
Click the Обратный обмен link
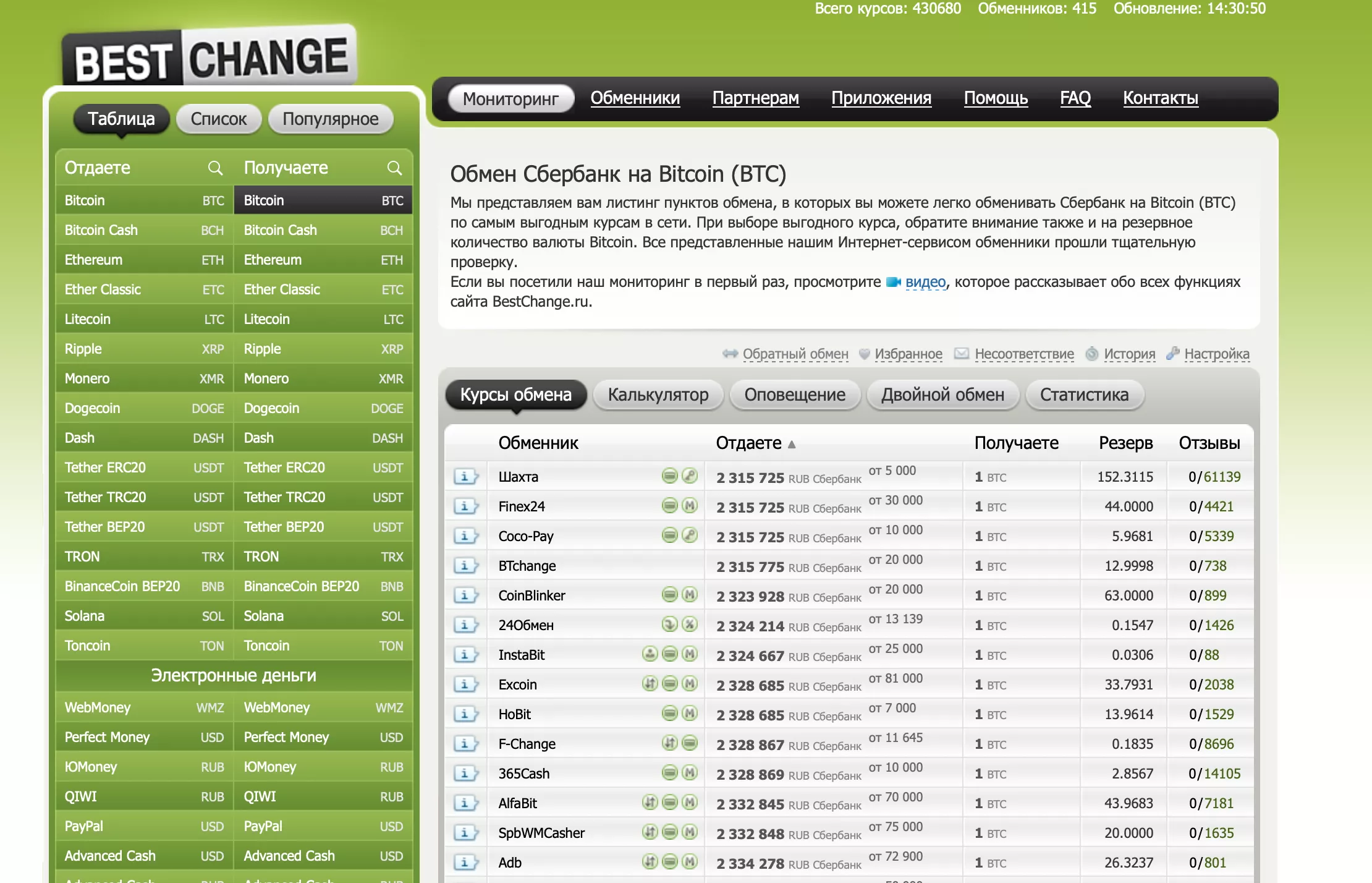[x=795, y=354]
